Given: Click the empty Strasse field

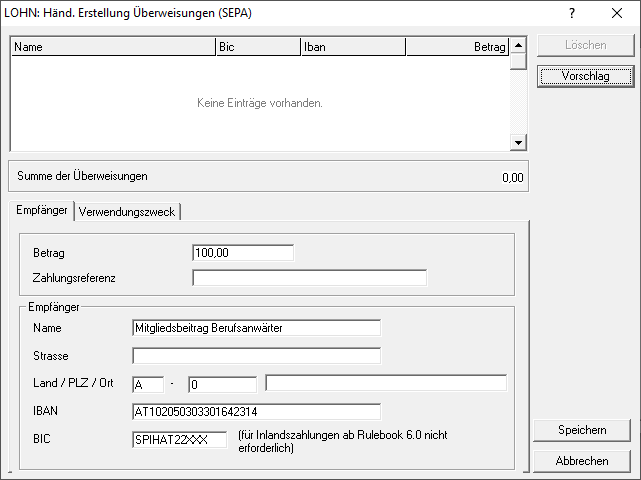Looking at the screenshot, I should (256, 356).
